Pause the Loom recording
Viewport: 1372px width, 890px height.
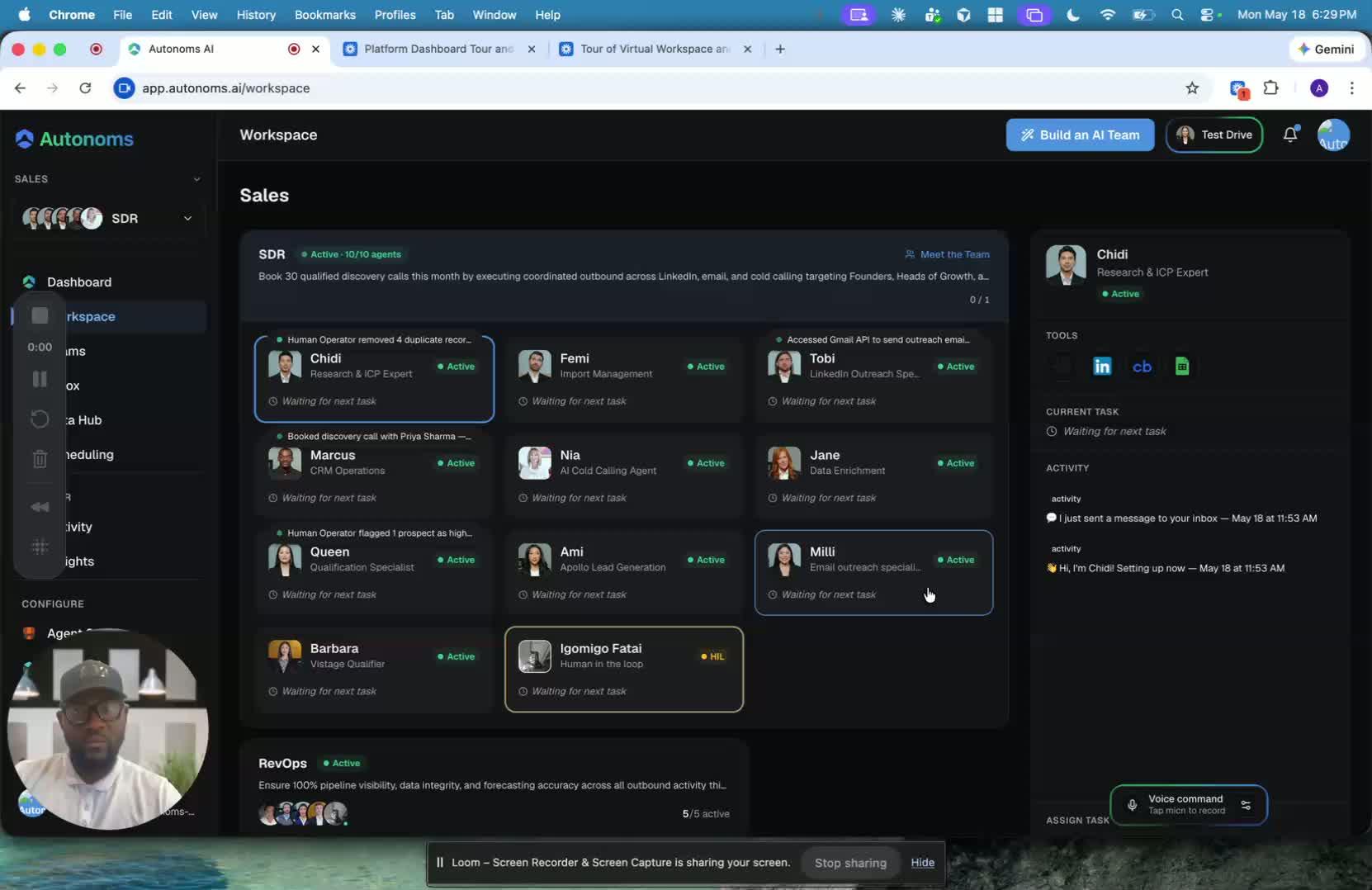pyautogui.click(x=40, y=379)
